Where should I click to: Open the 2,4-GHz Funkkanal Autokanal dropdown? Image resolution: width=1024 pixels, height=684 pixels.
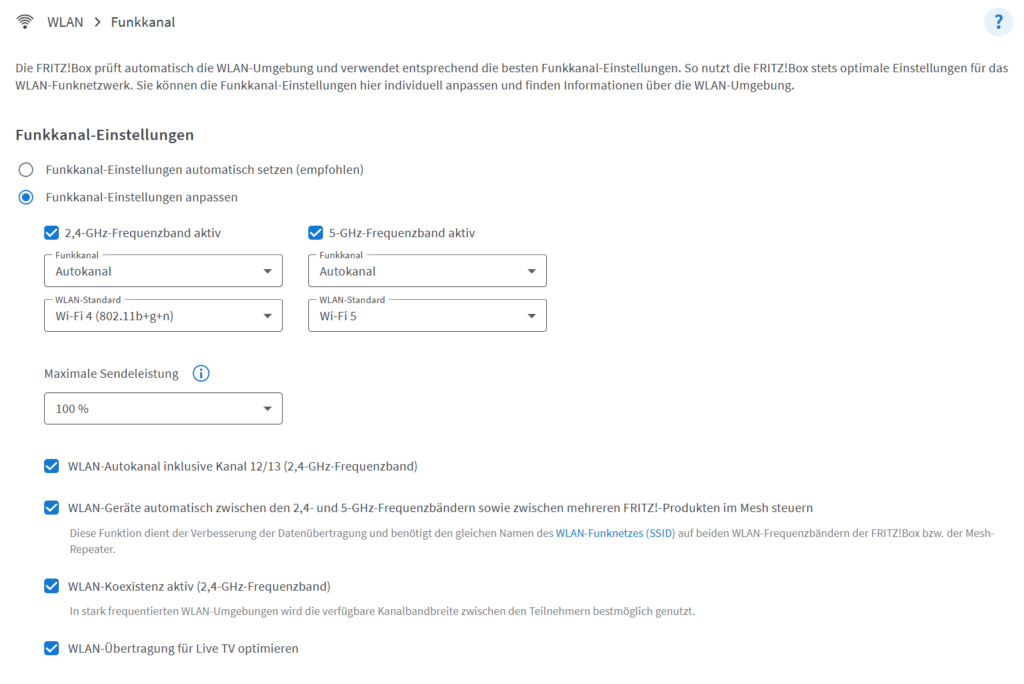(x=163, y=271)
